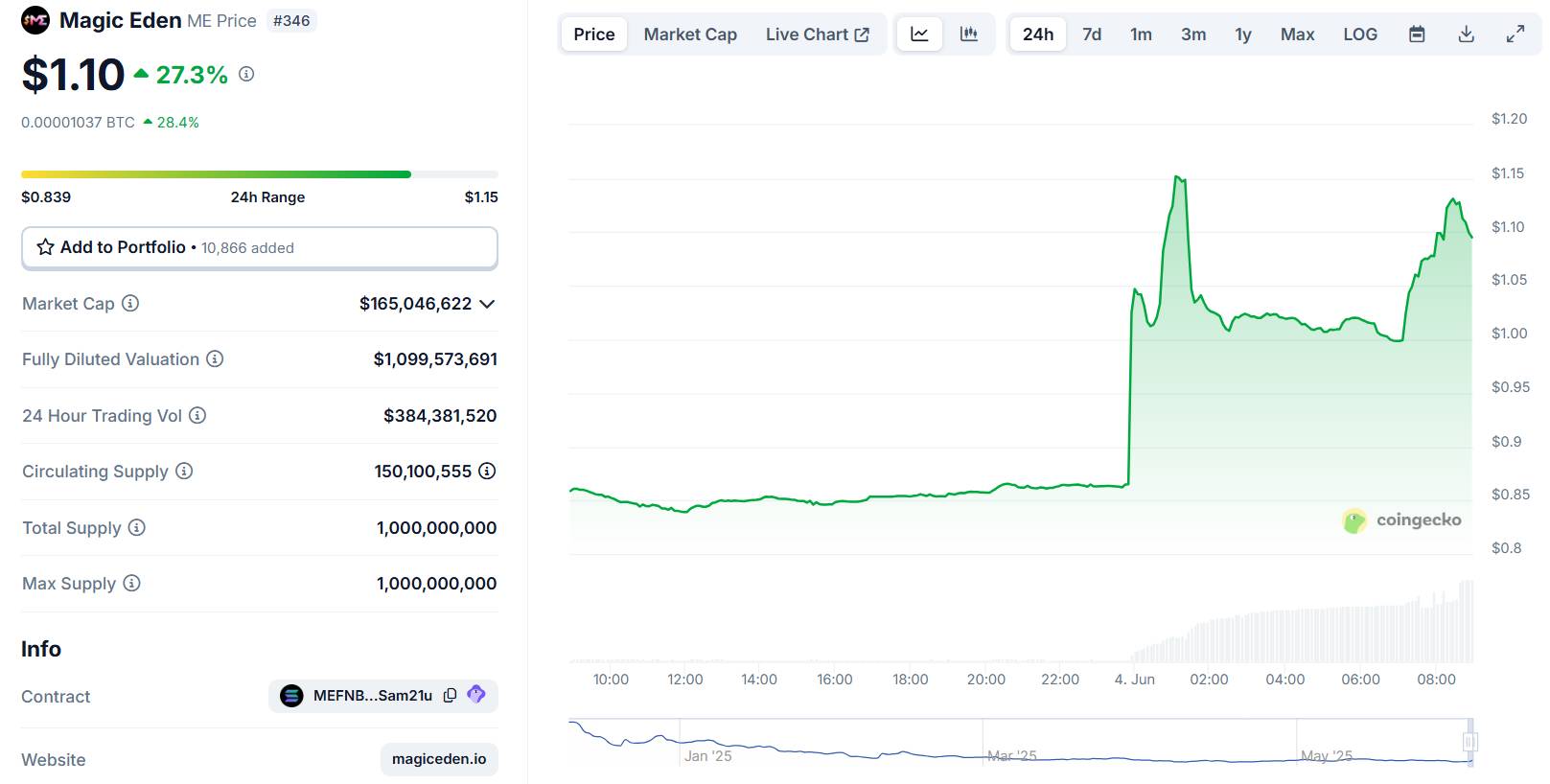Open the calendar date range picker
1550x784 pixels.
pos(1417,35)
